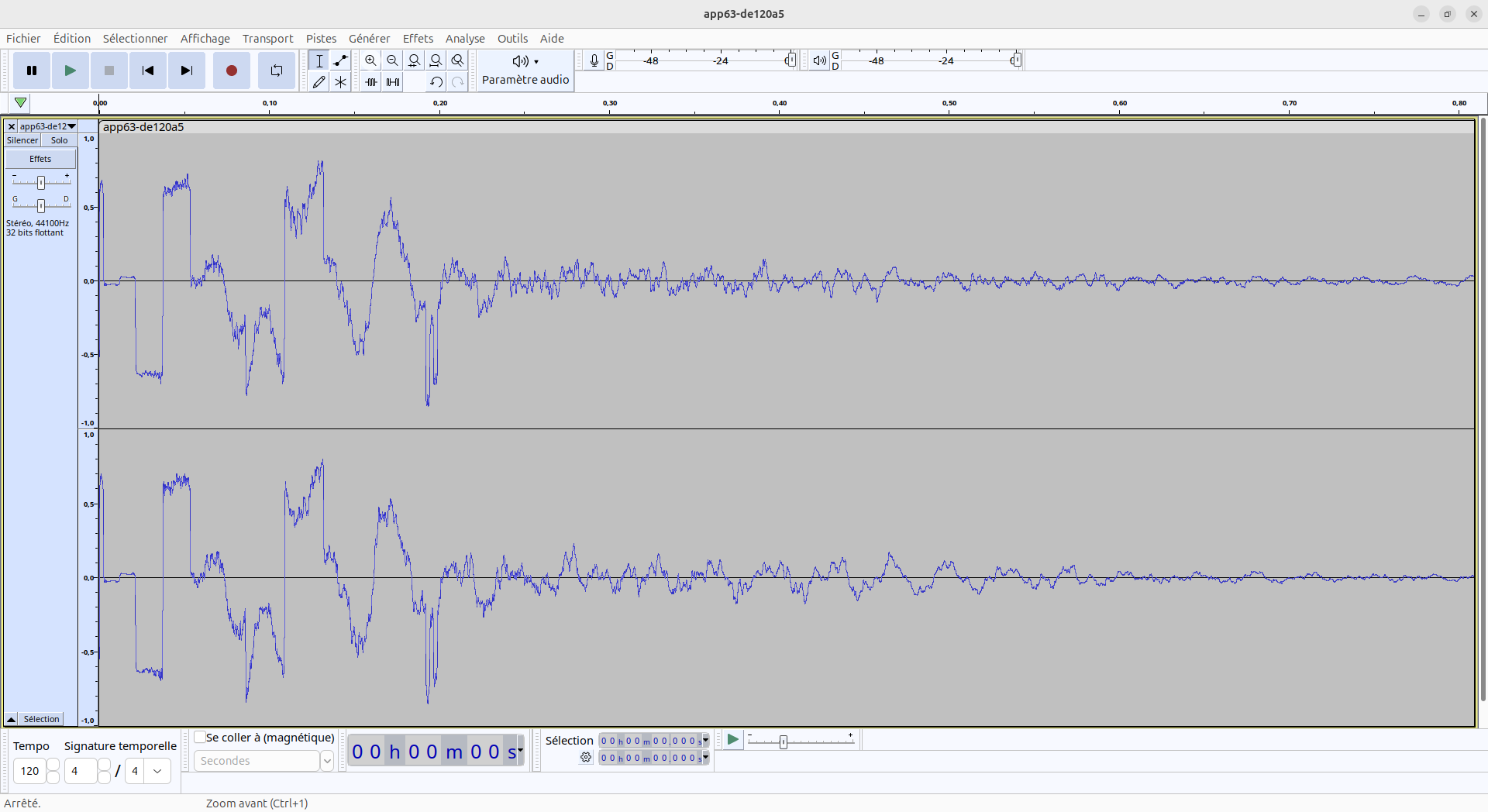1488x812 pixels.
Task: Click the Record button
Action: click(231, 71)
